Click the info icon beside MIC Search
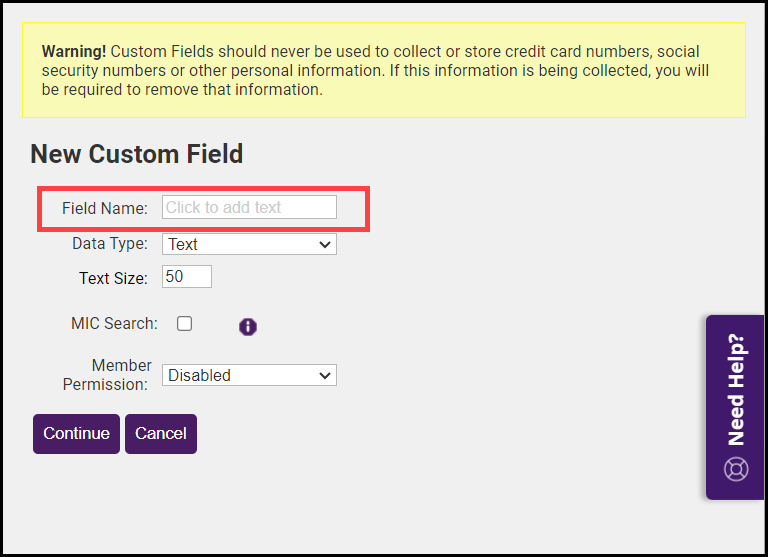Viewport: 768px width, 557px height. pos(248,326)
